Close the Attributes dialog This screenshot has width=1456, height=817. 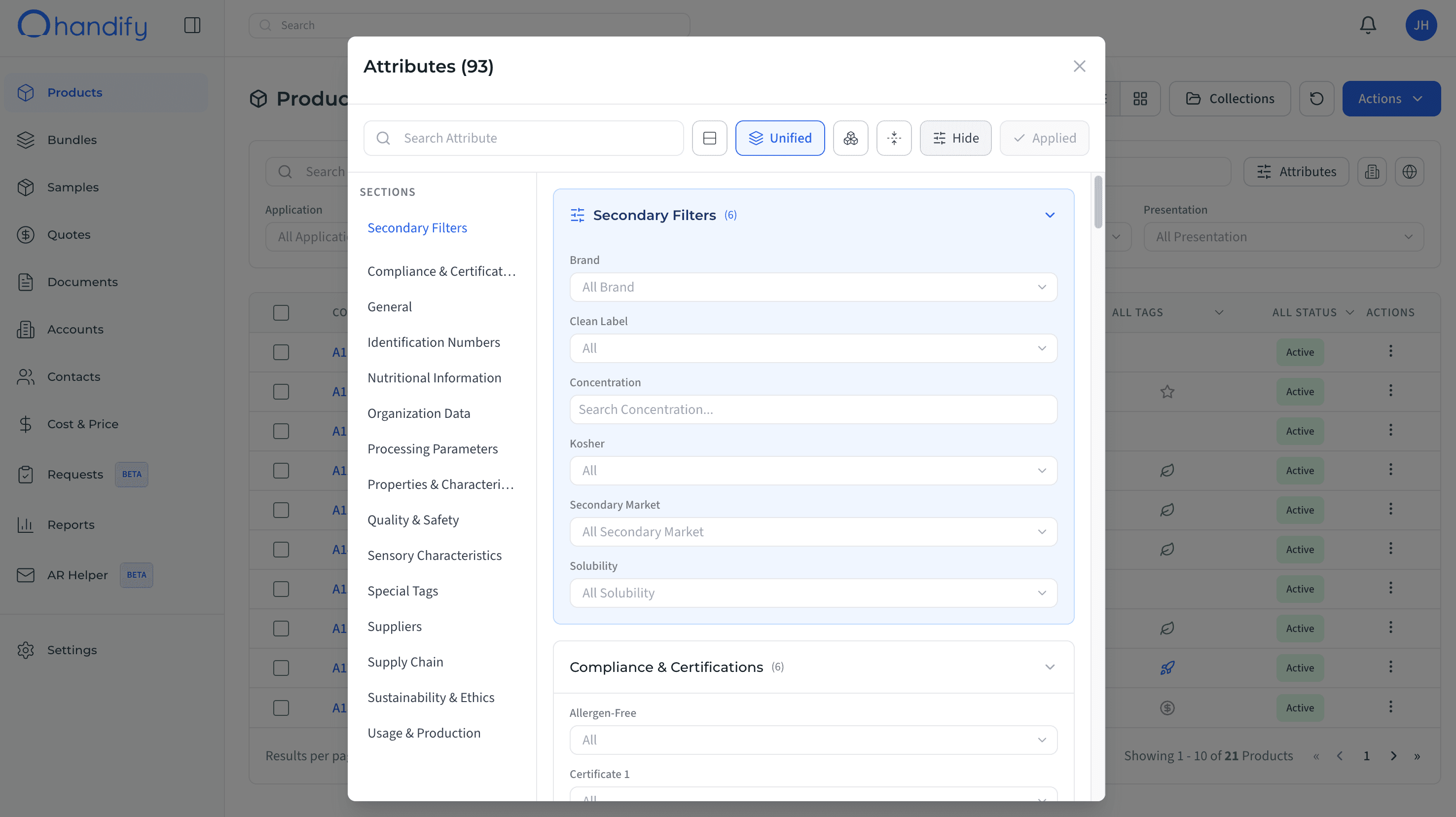click(x=1080, y=66)
